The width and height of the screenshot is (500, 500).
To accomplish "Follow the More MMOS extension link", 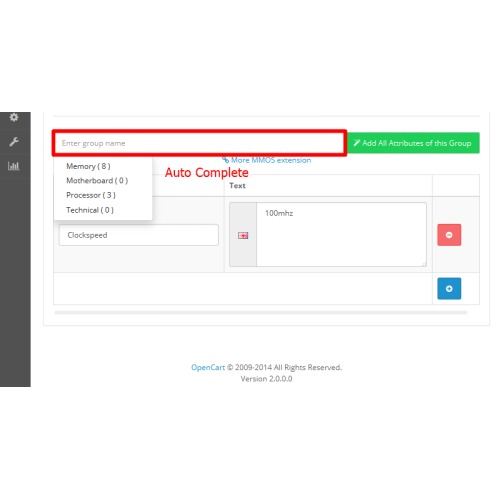I will tap(271, 160).
